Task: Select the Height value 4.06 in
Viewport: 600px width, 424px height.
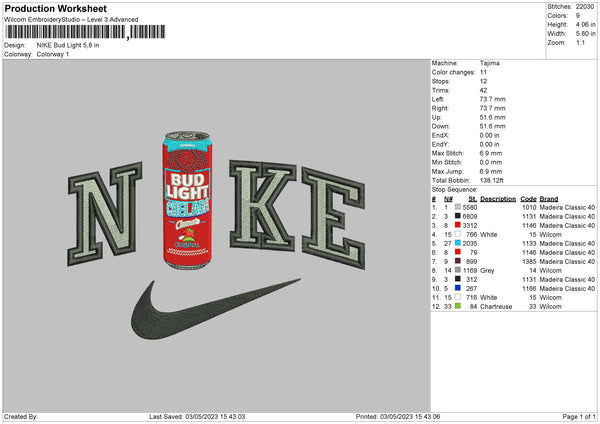Action: [585, 24]
